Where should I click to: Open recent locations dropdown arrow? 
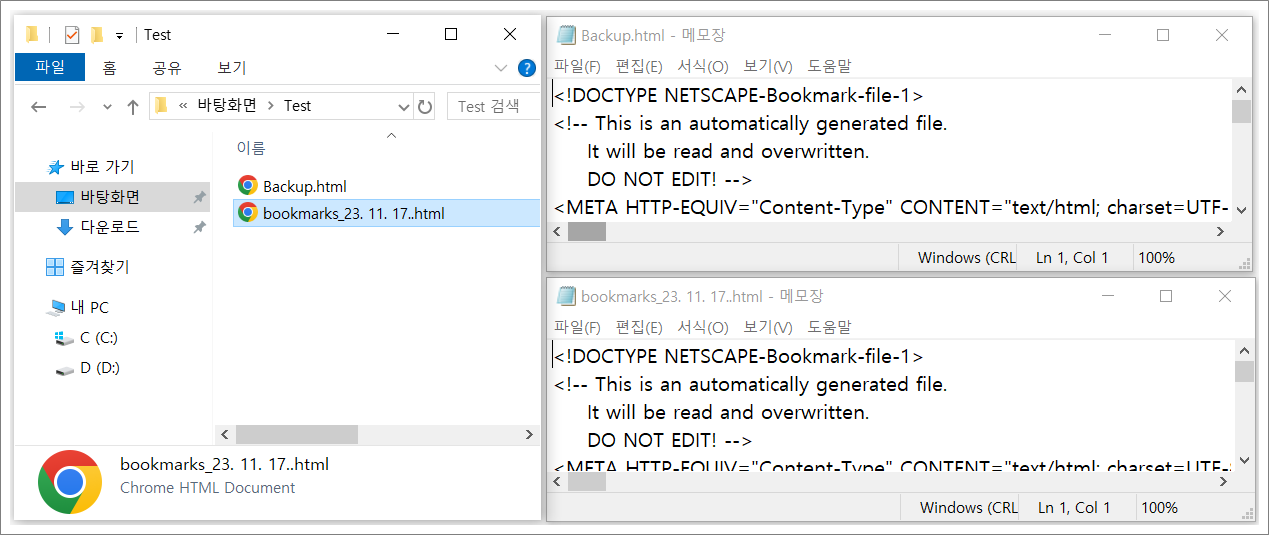[x=108, y=108]
